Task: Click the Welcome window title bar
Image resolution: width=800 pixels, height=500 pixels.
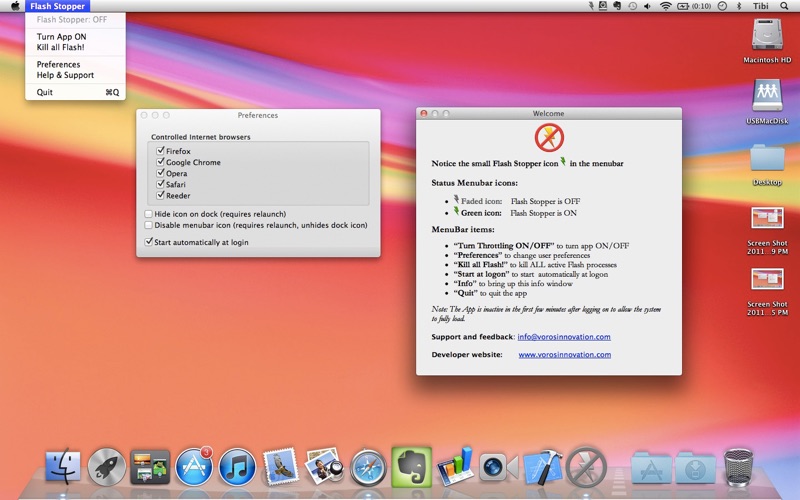Action: [x=548, y=113]
